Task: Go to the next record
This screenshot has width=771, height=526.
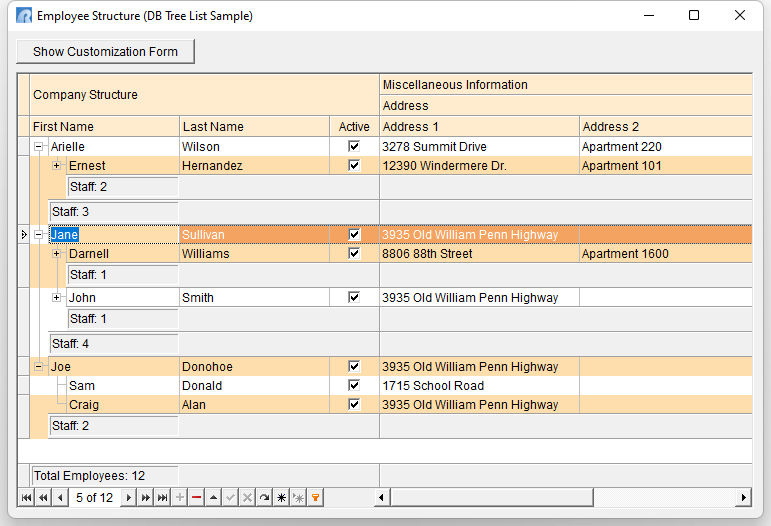Action: 128,497
